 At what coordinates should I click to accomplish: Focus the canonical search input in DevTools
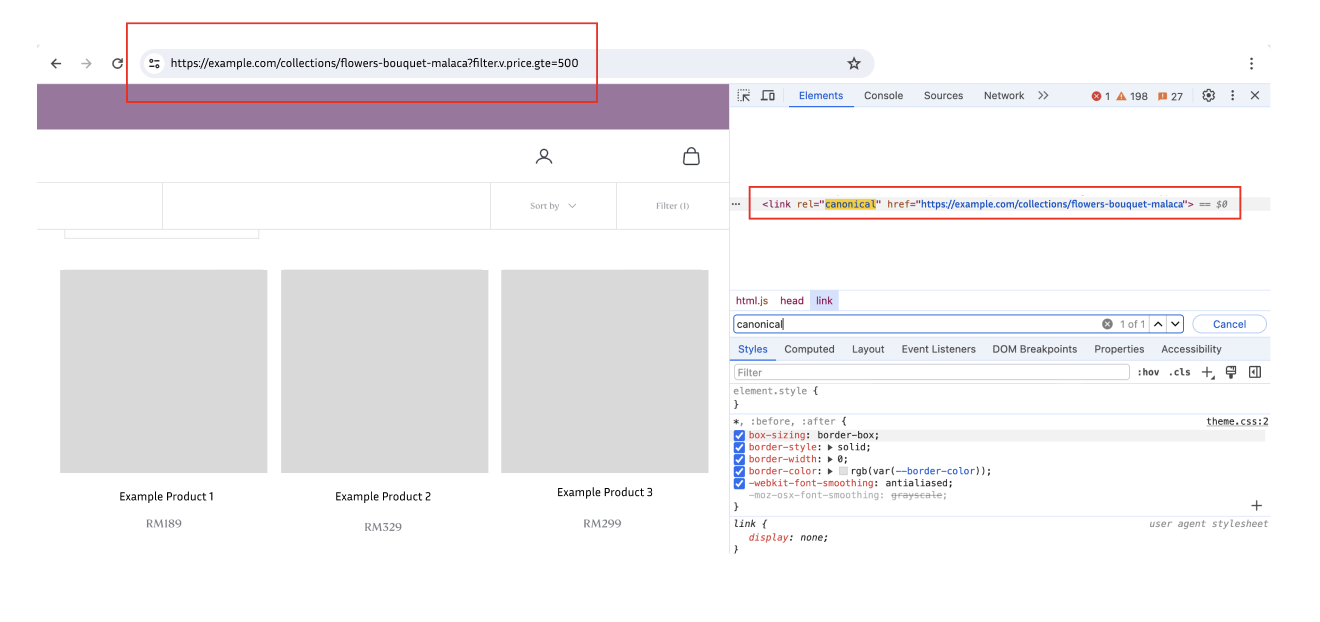coord(915,324)
